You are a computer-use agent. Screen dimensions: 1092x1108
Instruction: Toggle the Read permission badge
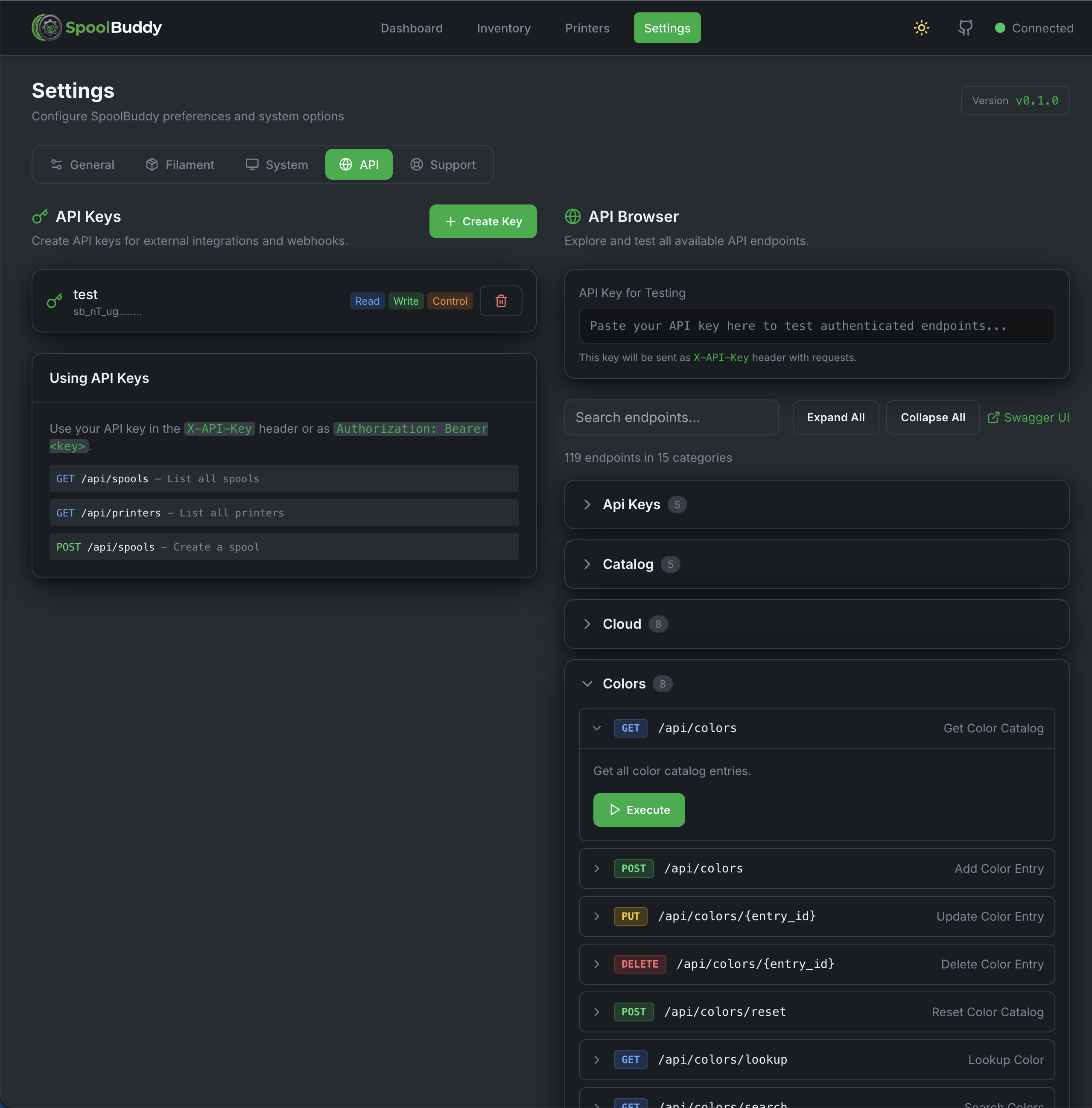(367, 300)
